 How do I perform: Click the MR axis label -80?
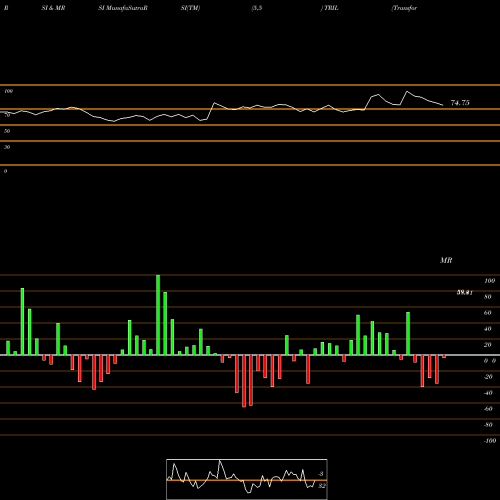[x=488, y=425]
